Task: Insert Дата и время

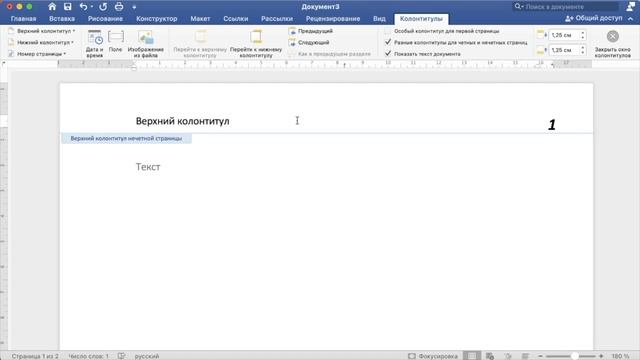Action: point(95,43)
